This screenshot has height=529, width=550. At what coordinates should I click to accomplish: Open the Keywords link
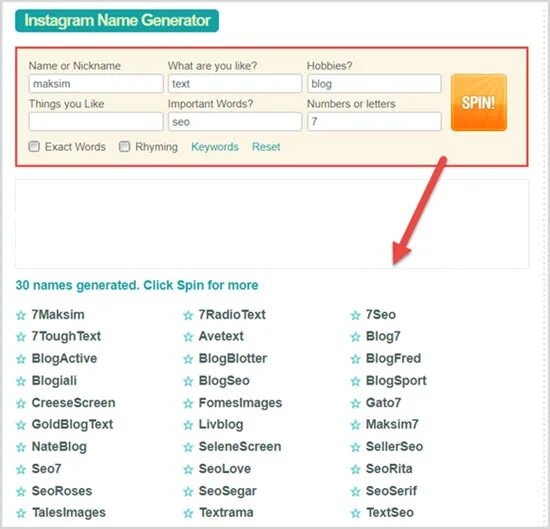pos(215,147)
